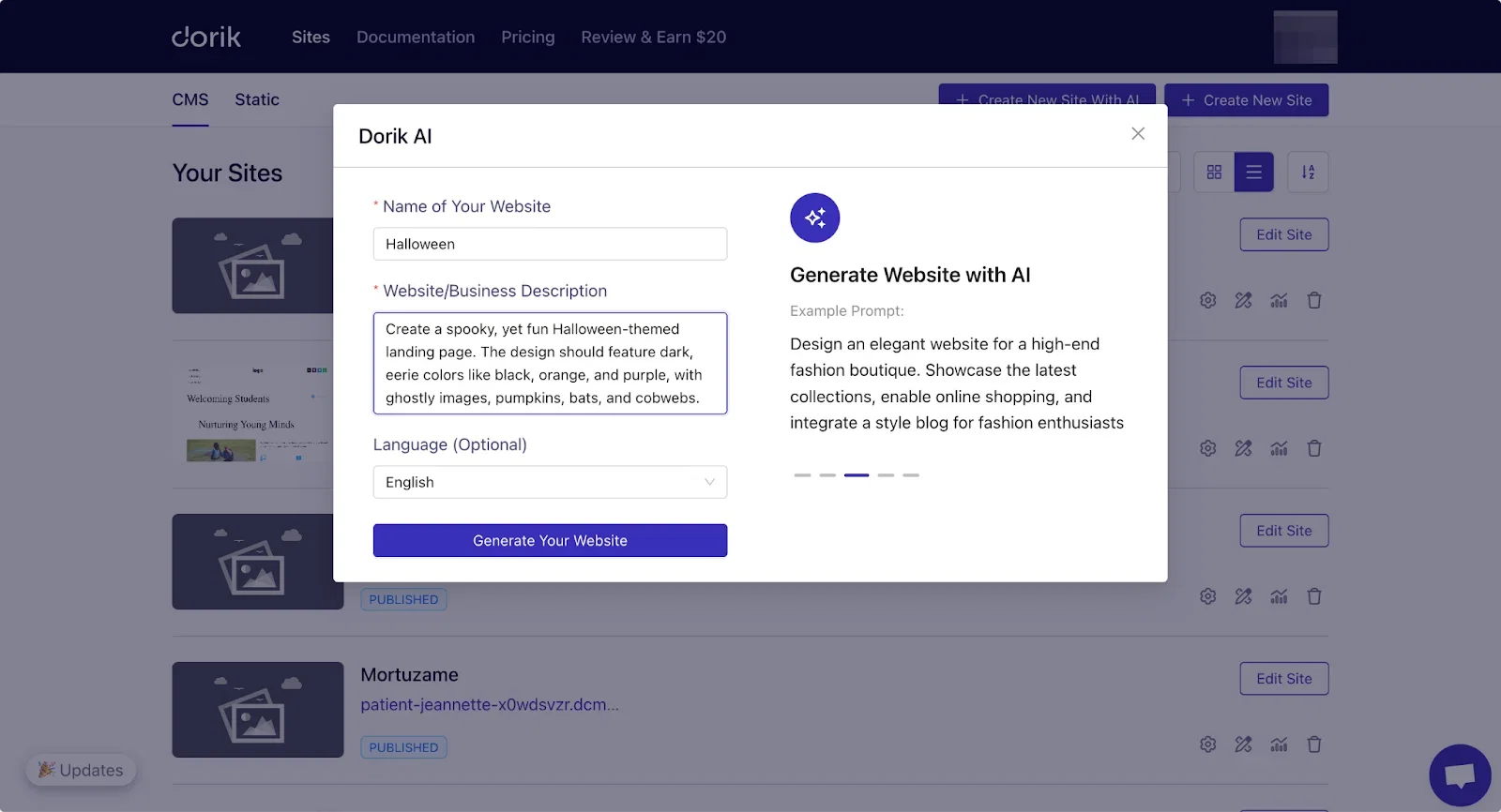1501x812 pixels.
Task: Open the Updates widget
Action: [x=81, y=770]
